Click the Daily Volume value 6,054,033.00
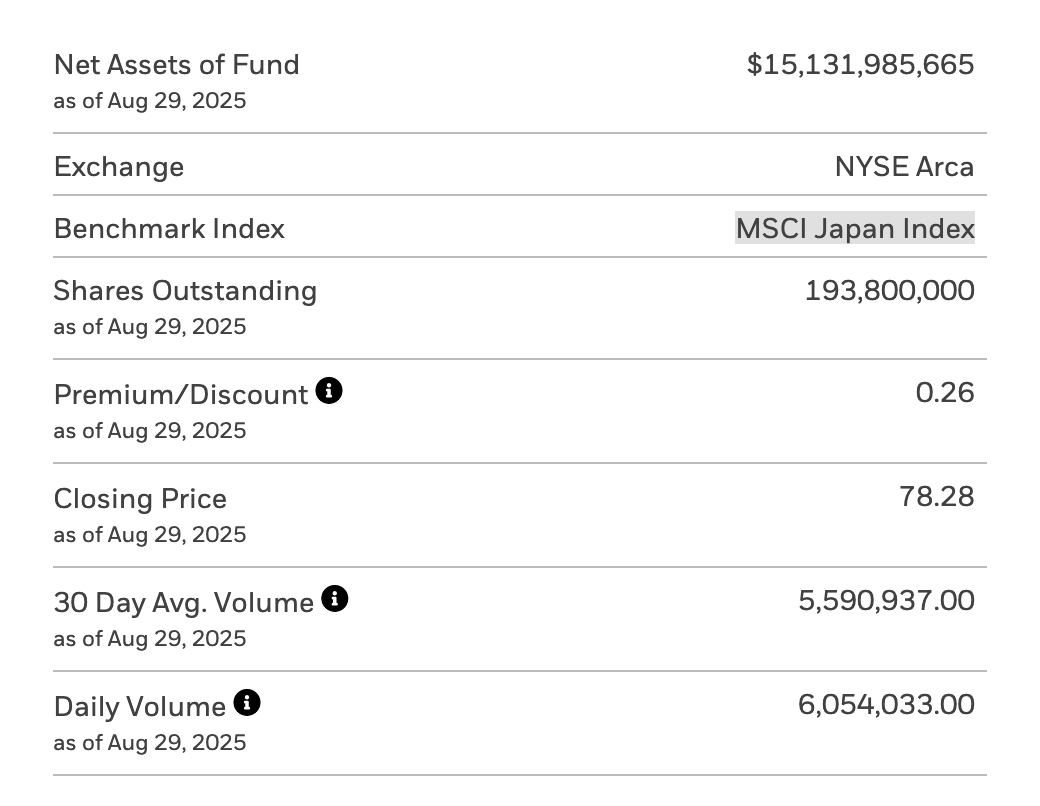The height and width of the screenshot is (806, 1040). (x=886, y=704)
